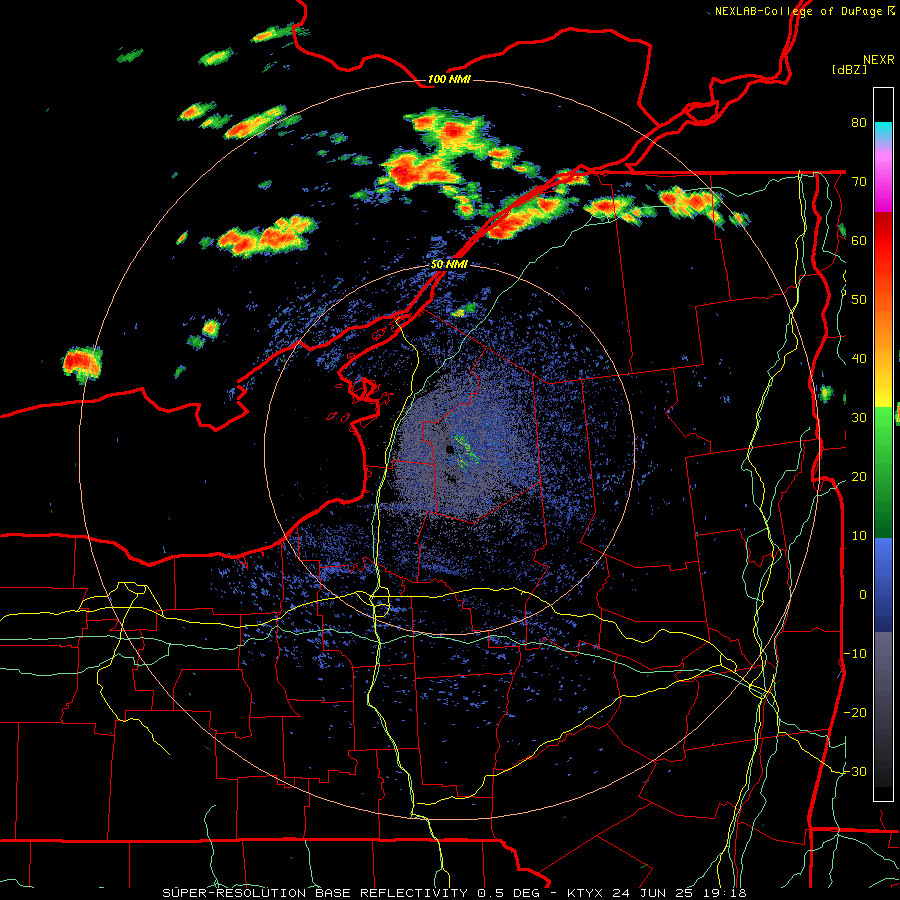The image size is (900, 900).
Task: Click the "24 JUN 25" date in footer
Action: coord(654,893)
